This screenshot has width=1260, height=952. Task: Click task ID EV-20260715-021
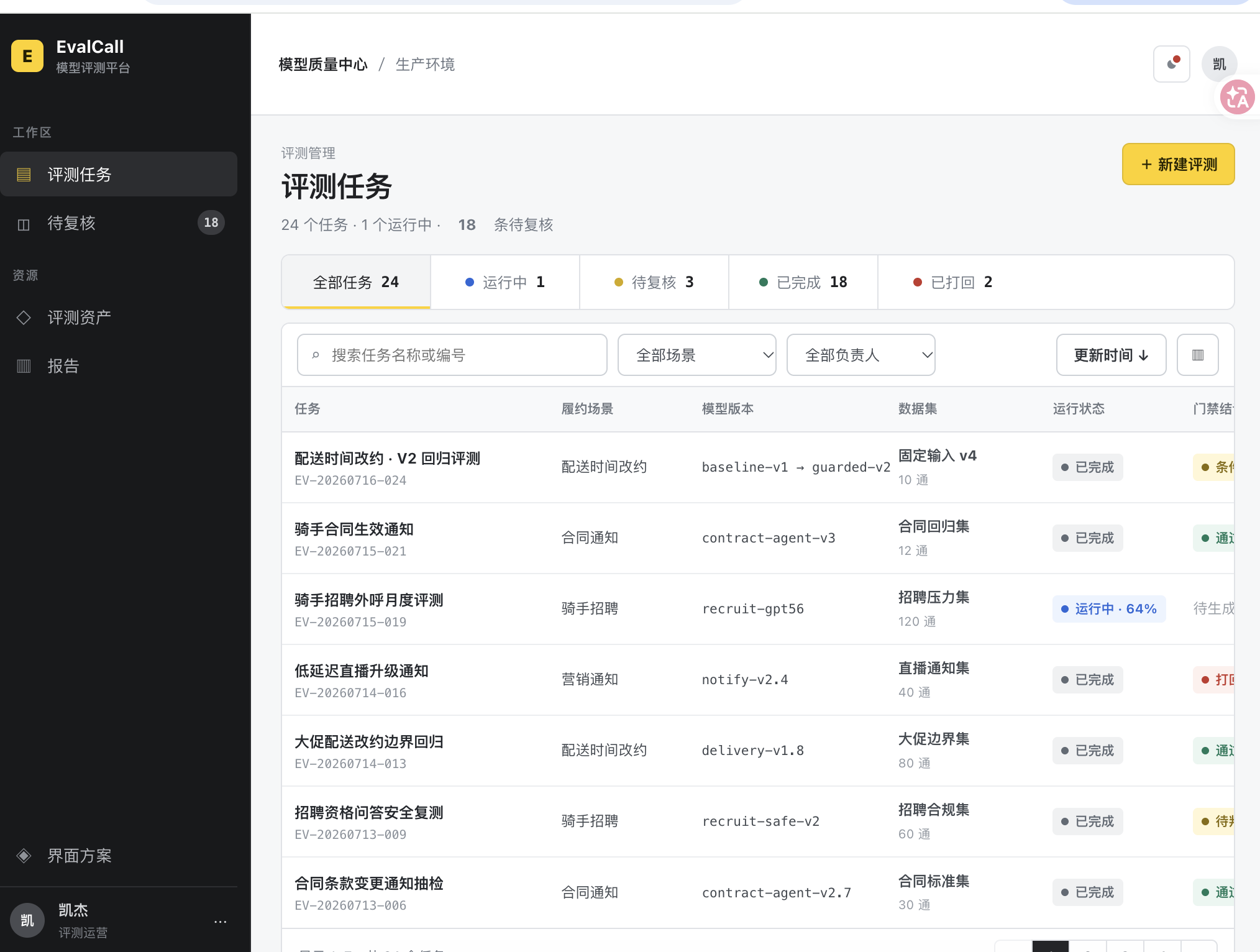tap(350, 551)
